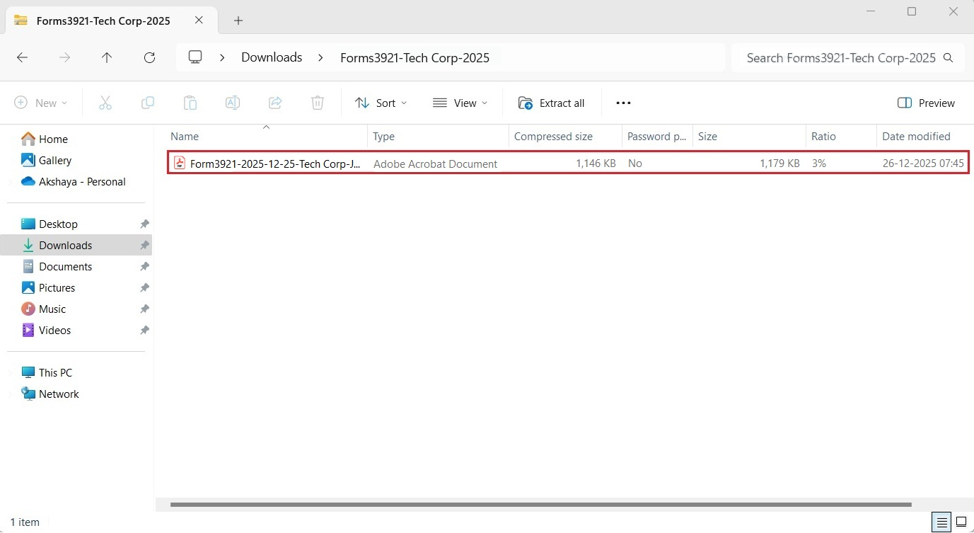The width and height of the screenshot is (974, 533).
Task: Open the New dropdown menu
Action: coord(40,103)
